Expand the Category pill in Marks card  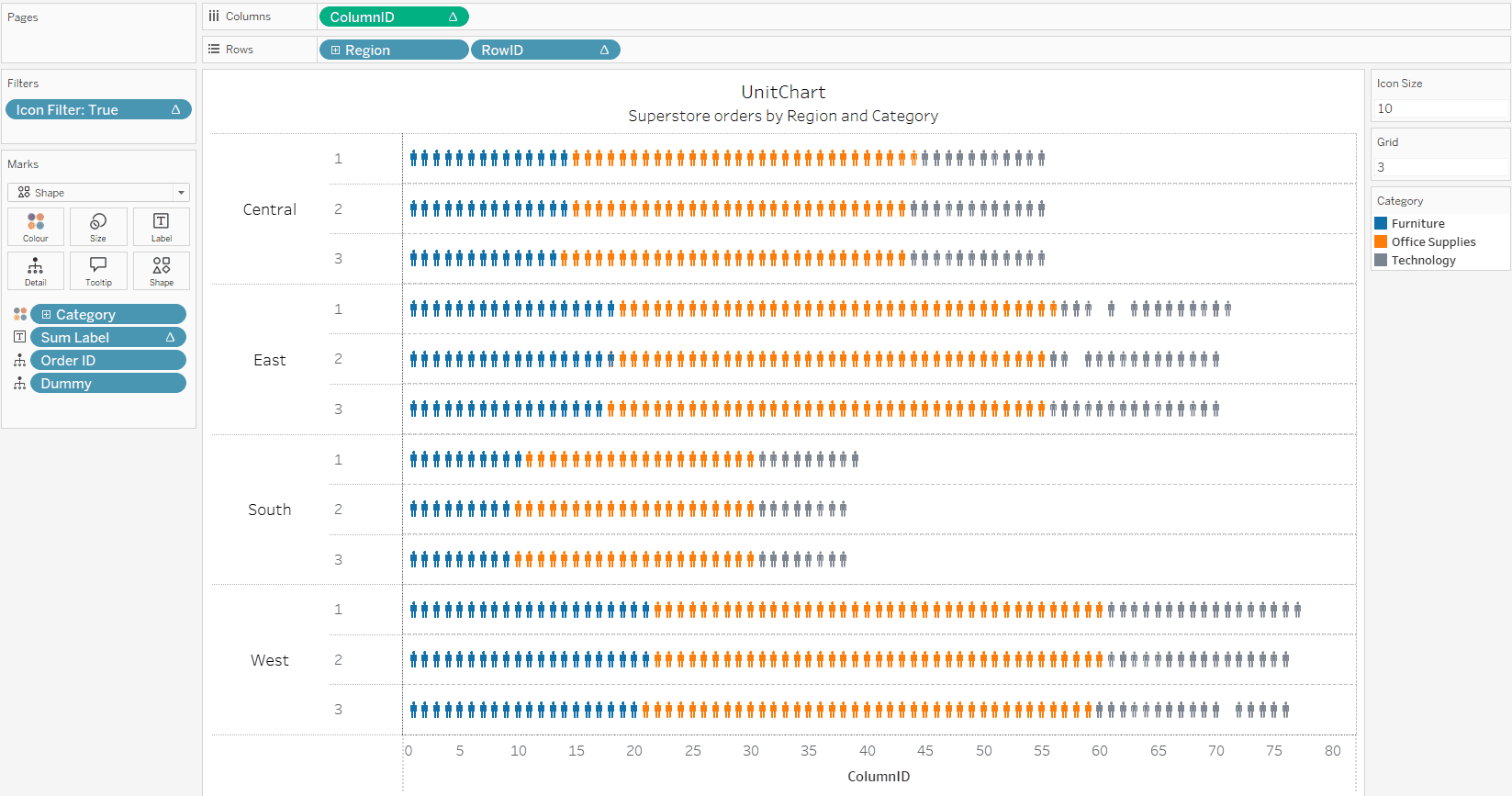click(x=46, y=315)
